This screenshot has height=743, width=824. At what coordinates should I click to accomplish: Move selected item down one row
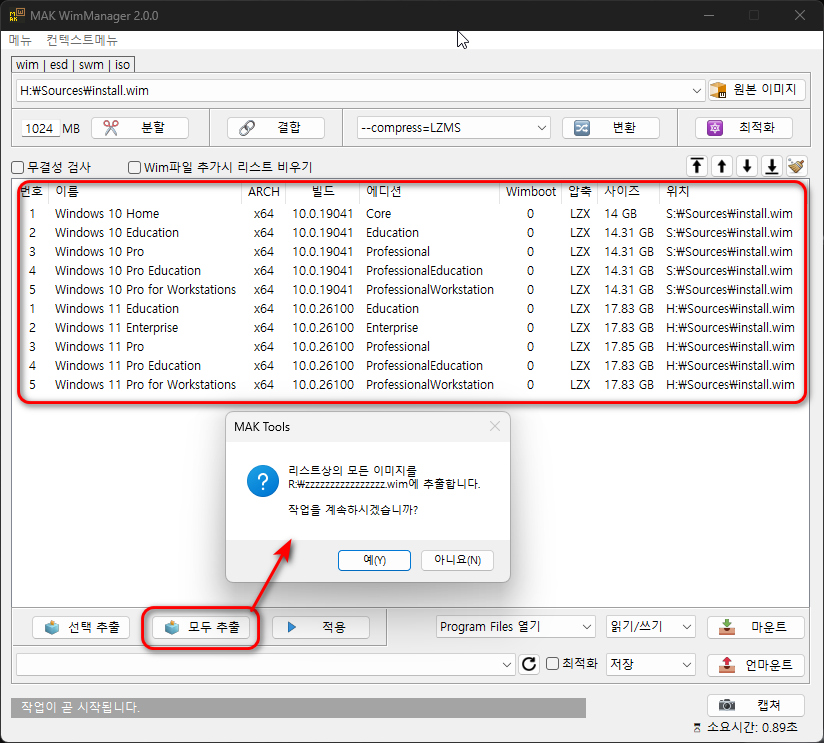747,167
